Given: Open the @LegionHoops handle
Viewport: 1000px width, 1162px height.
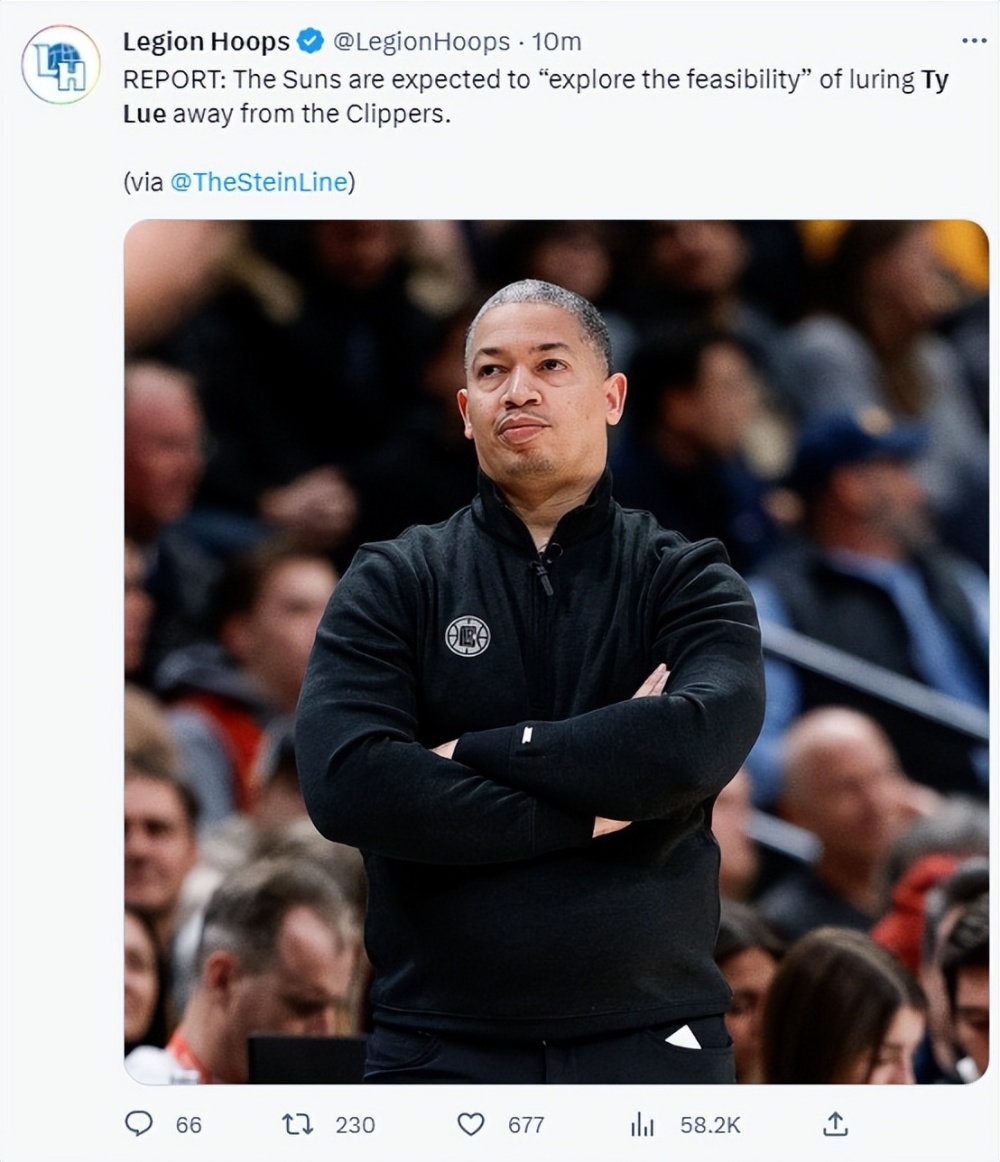Looking at the screenshot, I should pyautogui.click(x=422, y=42).
